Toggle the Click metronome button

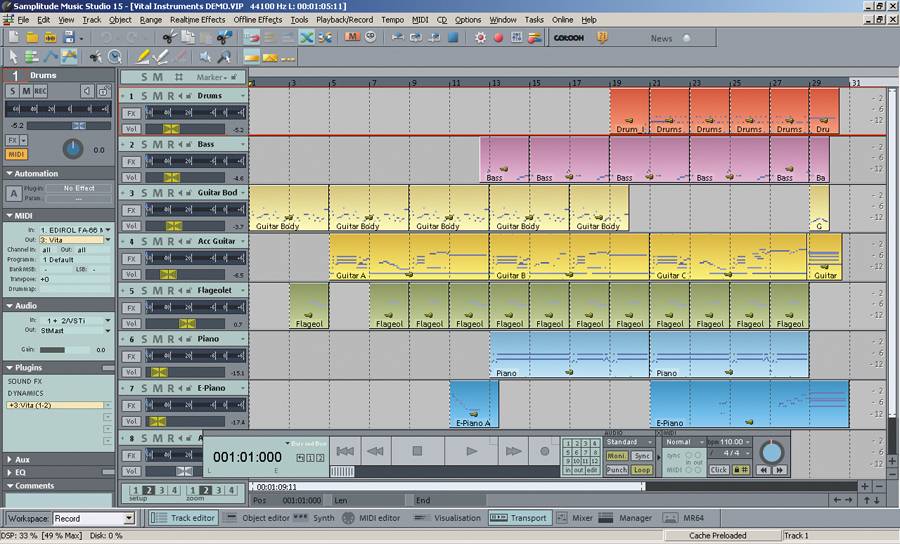pos(719,470)
